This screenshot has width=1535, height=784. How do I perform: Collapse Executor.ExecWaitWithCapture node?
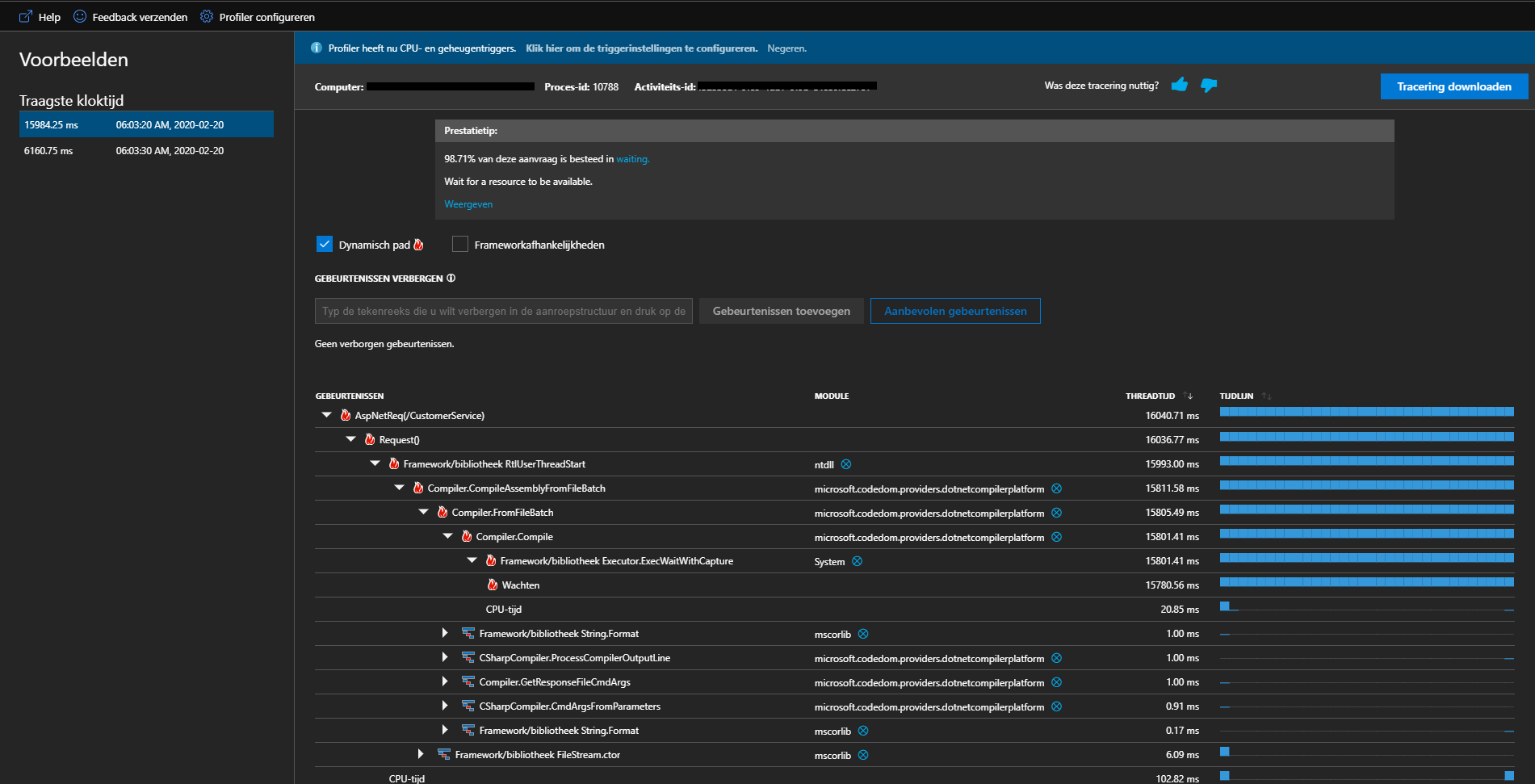pos(472,560)
